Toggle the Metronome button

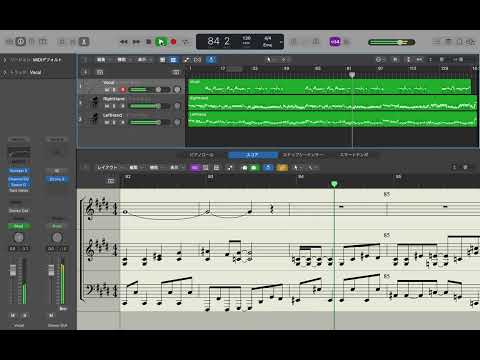[347, 42]
